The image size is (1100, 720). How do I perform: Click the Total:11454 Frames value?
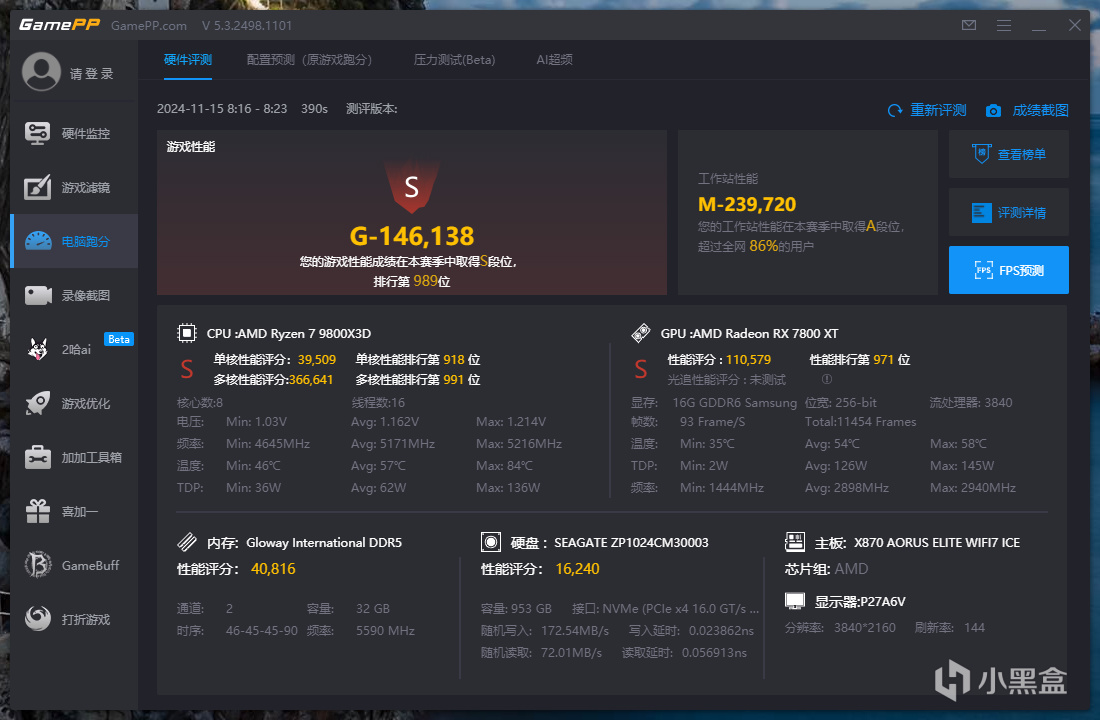[860, 422]
